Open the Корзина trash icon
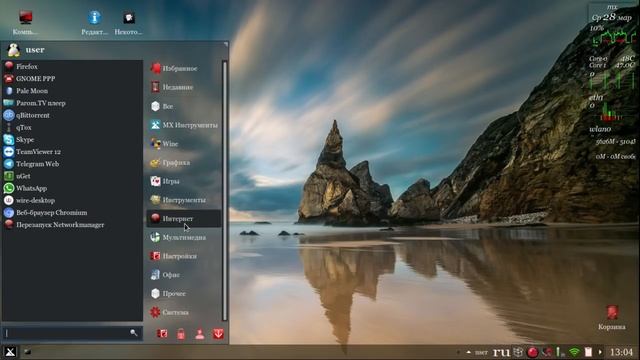The image size is (640, 360). coord(611,318)
